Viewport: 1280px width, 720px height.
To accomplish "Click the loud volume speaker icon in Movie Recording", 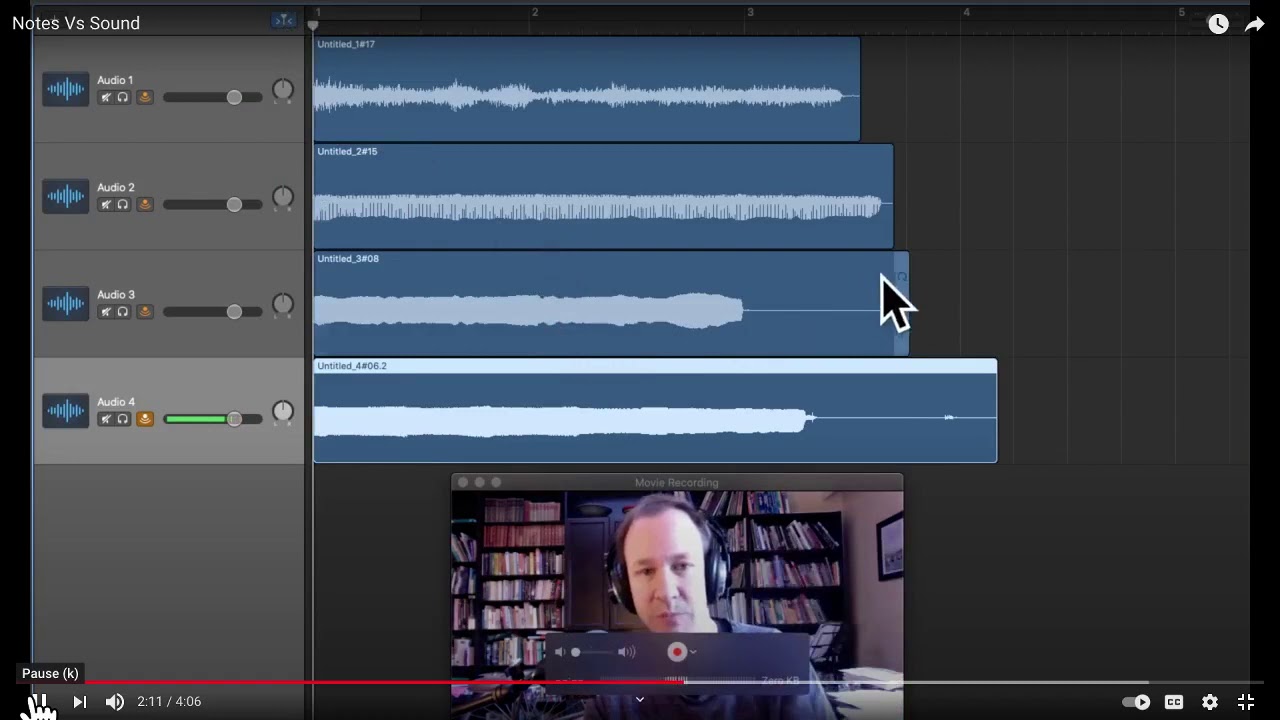I will (626, 652).
